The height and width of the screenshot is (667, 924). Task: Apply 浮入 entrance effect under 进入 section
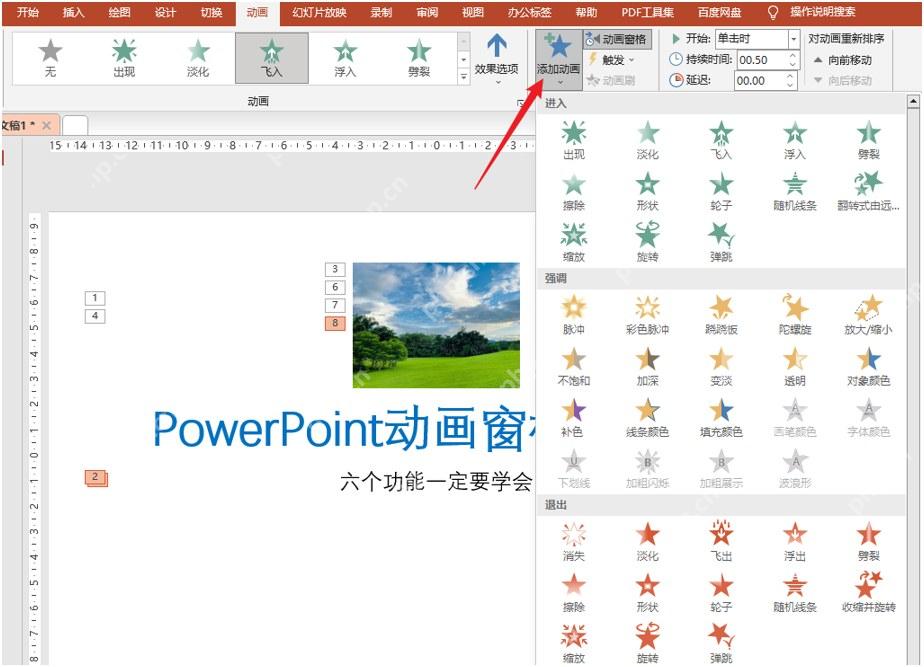[x=794, y=140]
